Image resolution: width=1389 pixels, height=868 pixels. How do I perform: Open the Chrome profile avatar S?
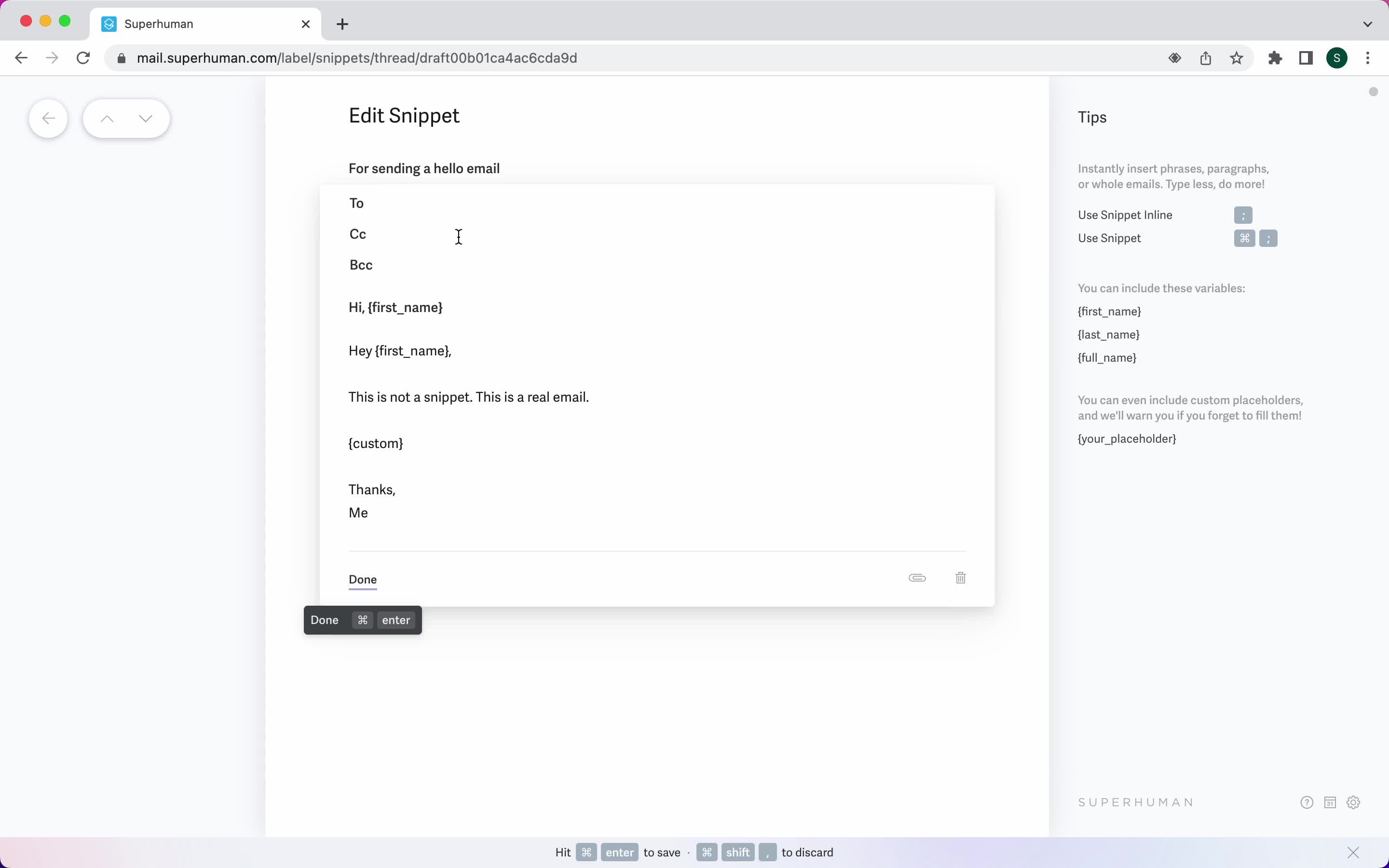(x=1337, y=58)
